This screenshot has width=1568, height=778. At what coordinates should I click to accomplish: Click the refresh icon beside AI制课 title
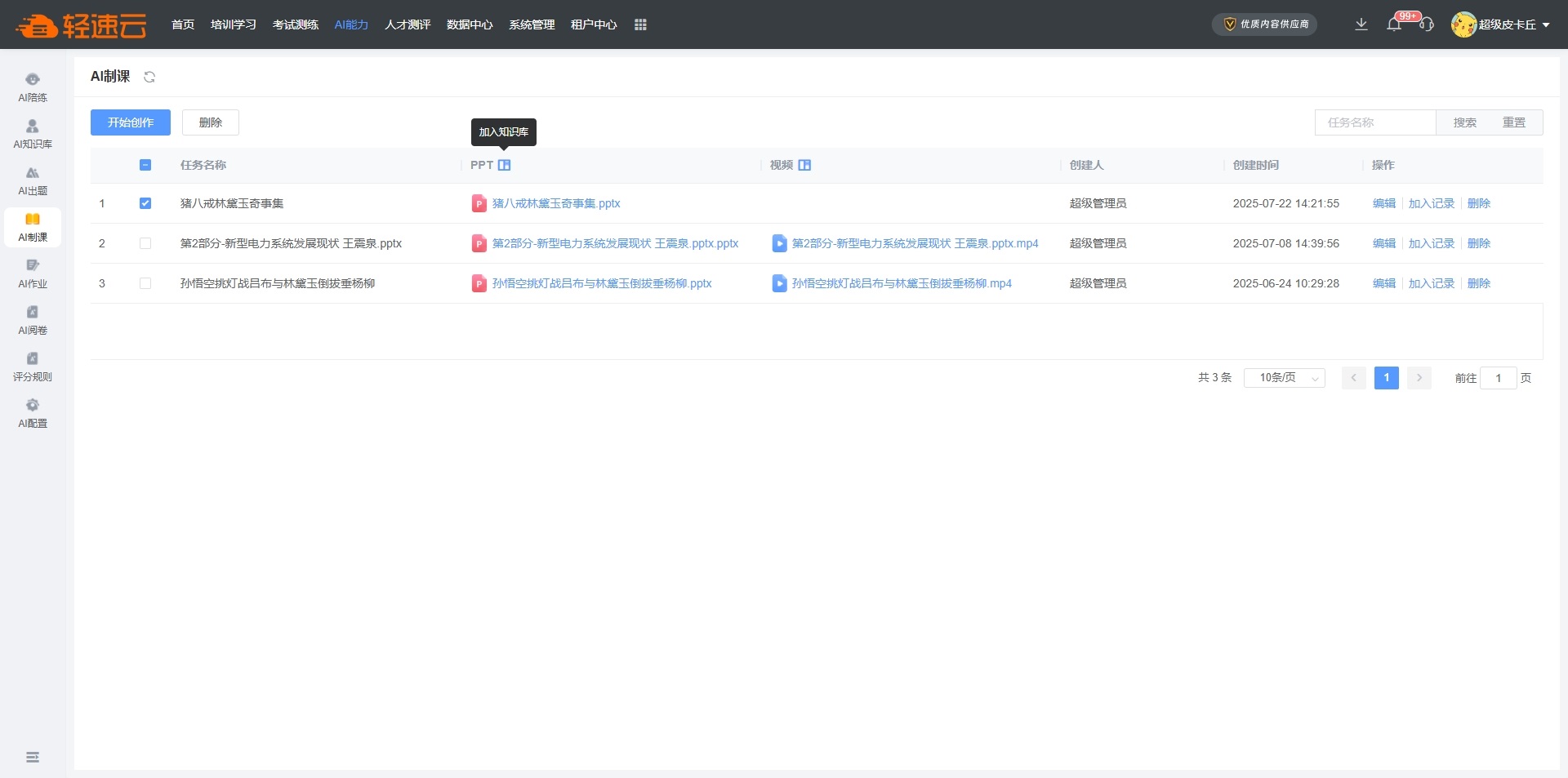149,77
